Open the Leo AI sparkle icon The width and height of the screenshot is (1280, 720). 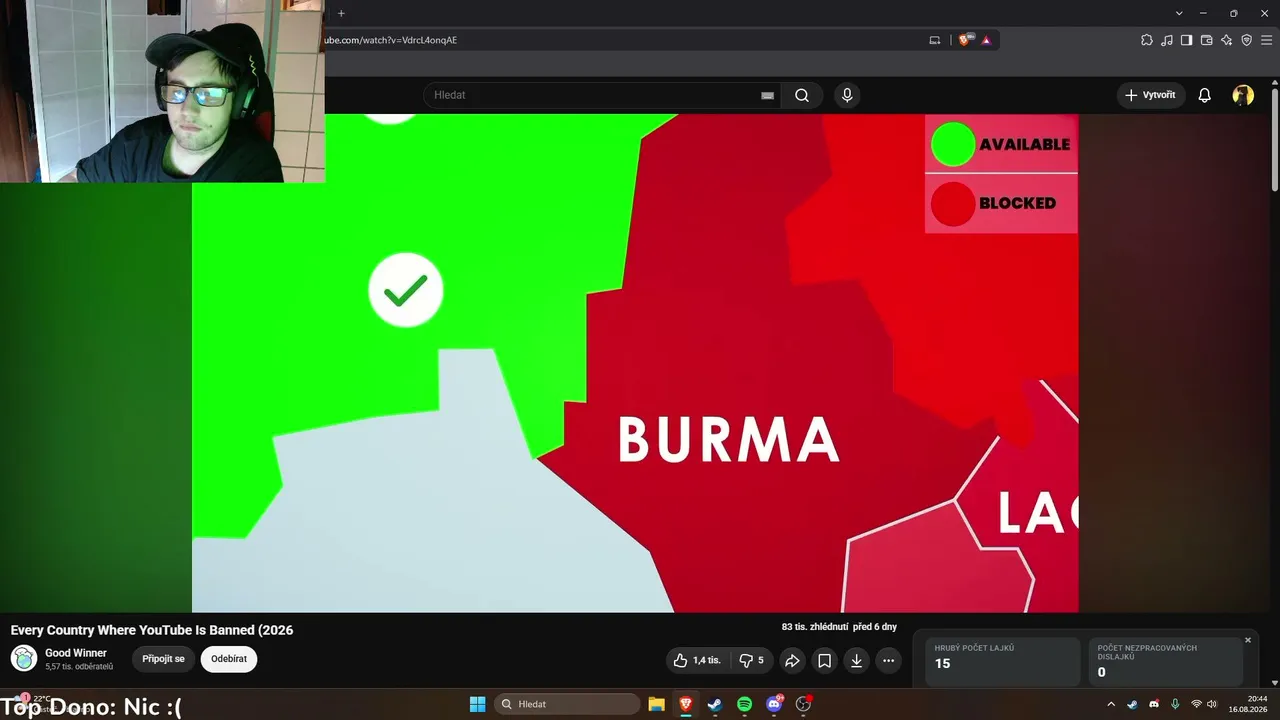(x=1227, y=40)
